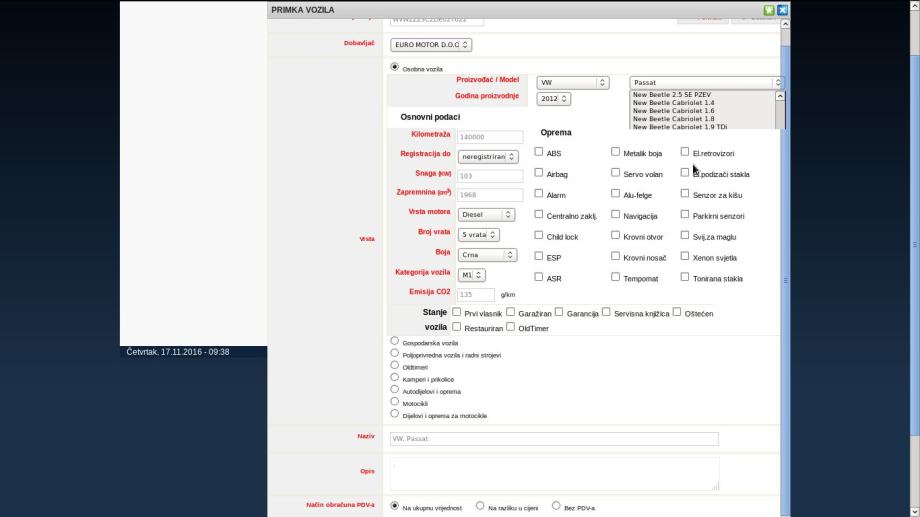Open the Vrsta motora Diesel dropdown
This screenshot has height=517, width=920.
coord(486,215)
